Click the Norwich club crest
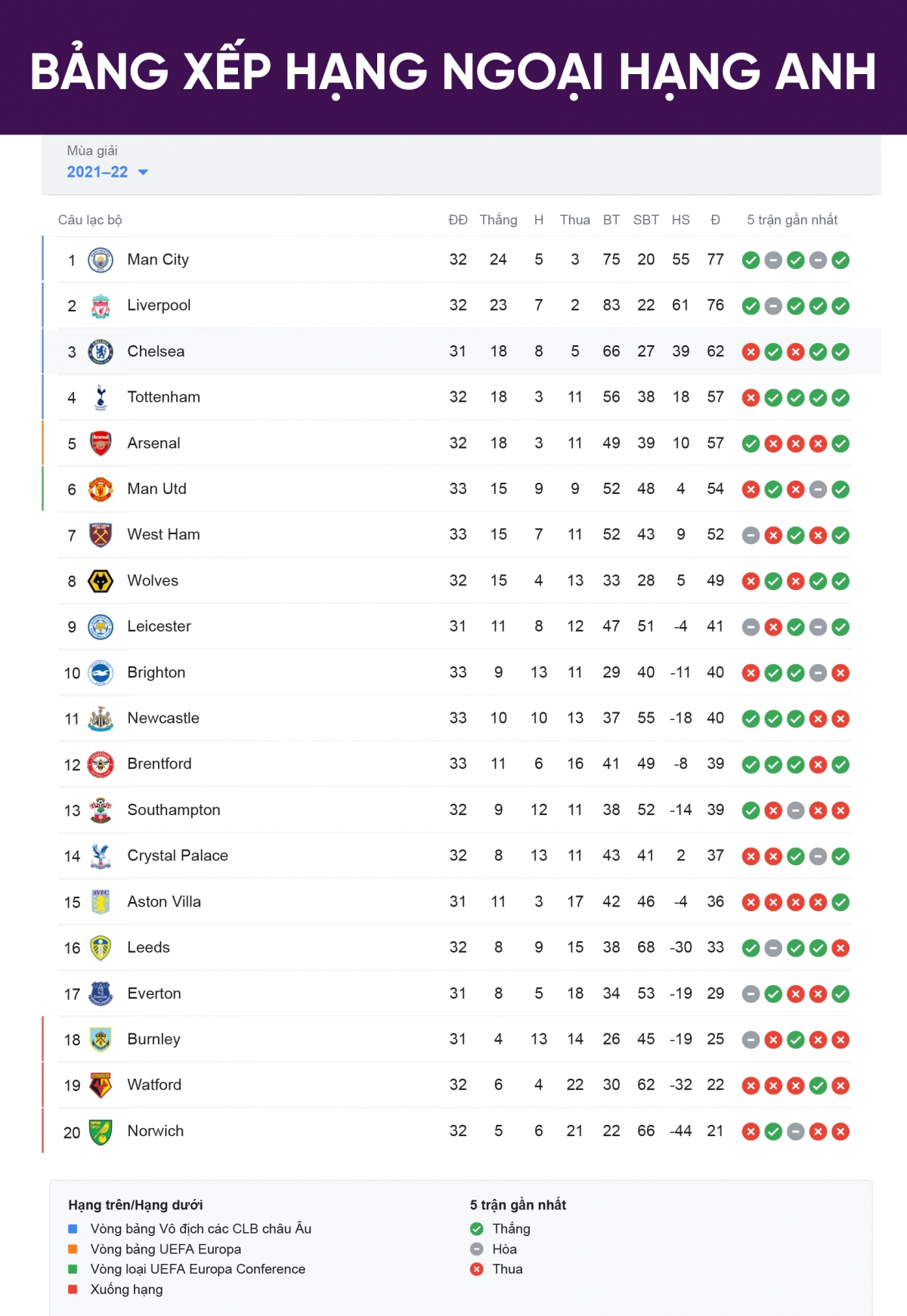This screenshot has width=907, height=1316. [x=101, y=1132]
